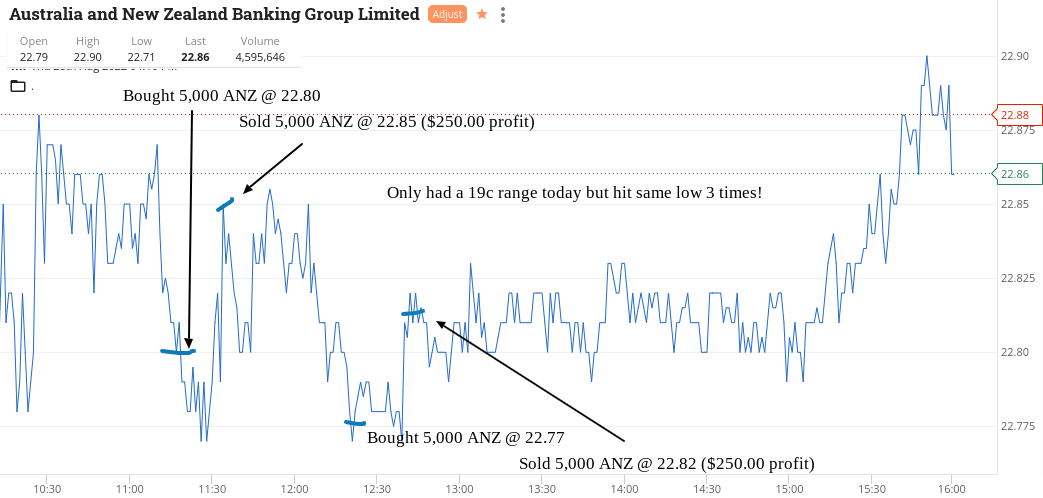Click the orange Adjust button
Viewport: 1043px width, 498px height.
tap(447, 14)
